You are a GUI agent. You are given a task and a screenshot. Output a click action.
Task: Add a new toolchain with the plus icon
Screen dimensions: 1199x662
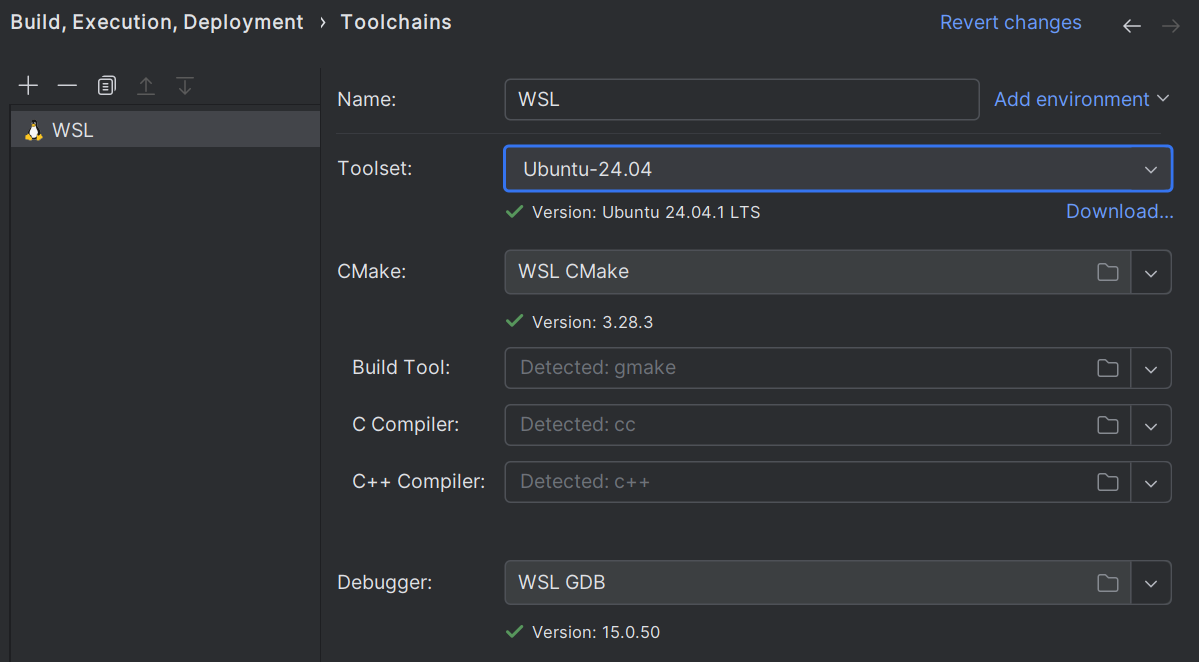(28, 85)
